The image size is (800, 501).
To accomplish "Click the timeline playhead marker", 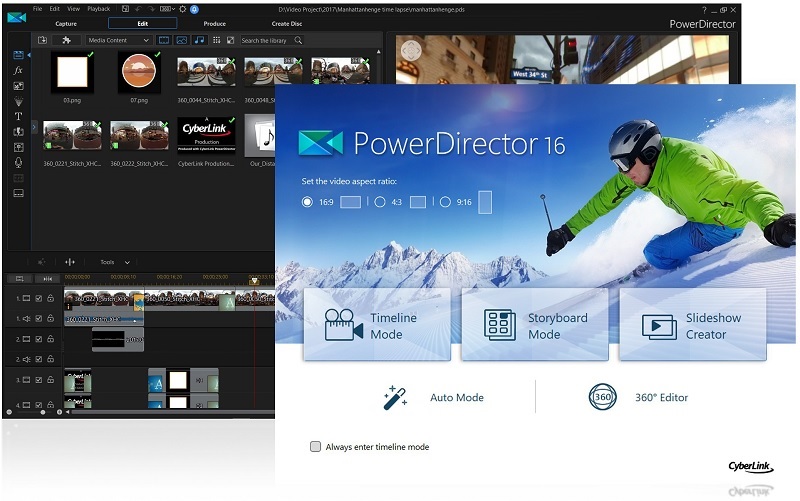I will tap(254, 281).
